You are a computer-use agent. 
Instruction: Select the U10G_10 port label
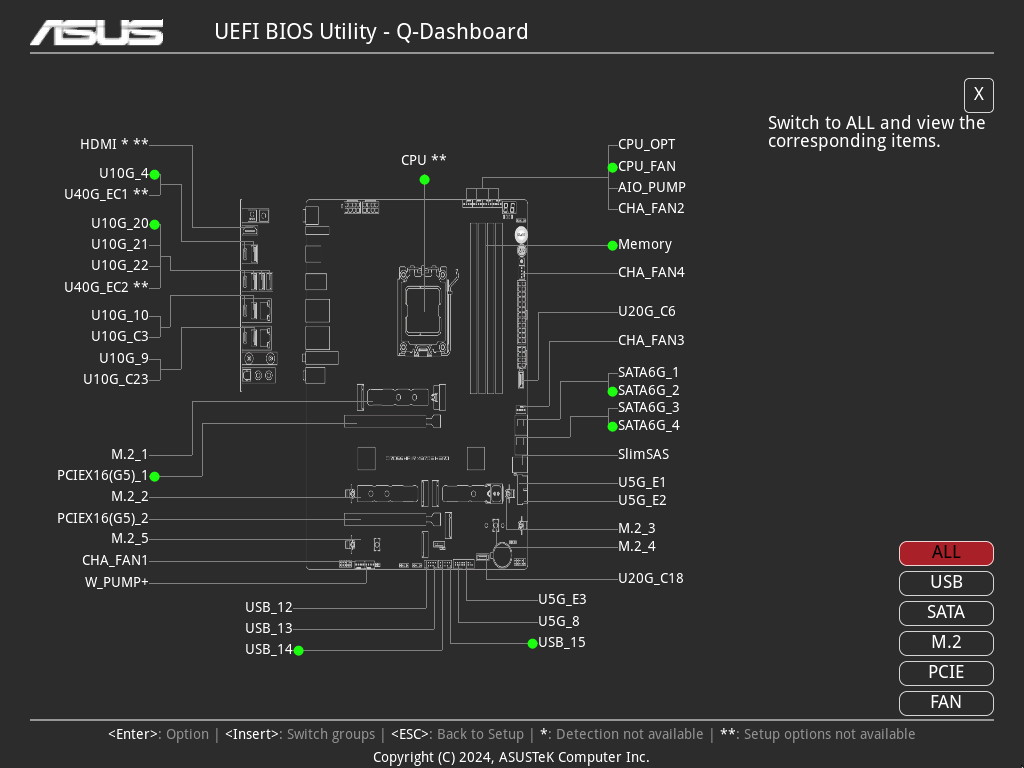(120, 315)
